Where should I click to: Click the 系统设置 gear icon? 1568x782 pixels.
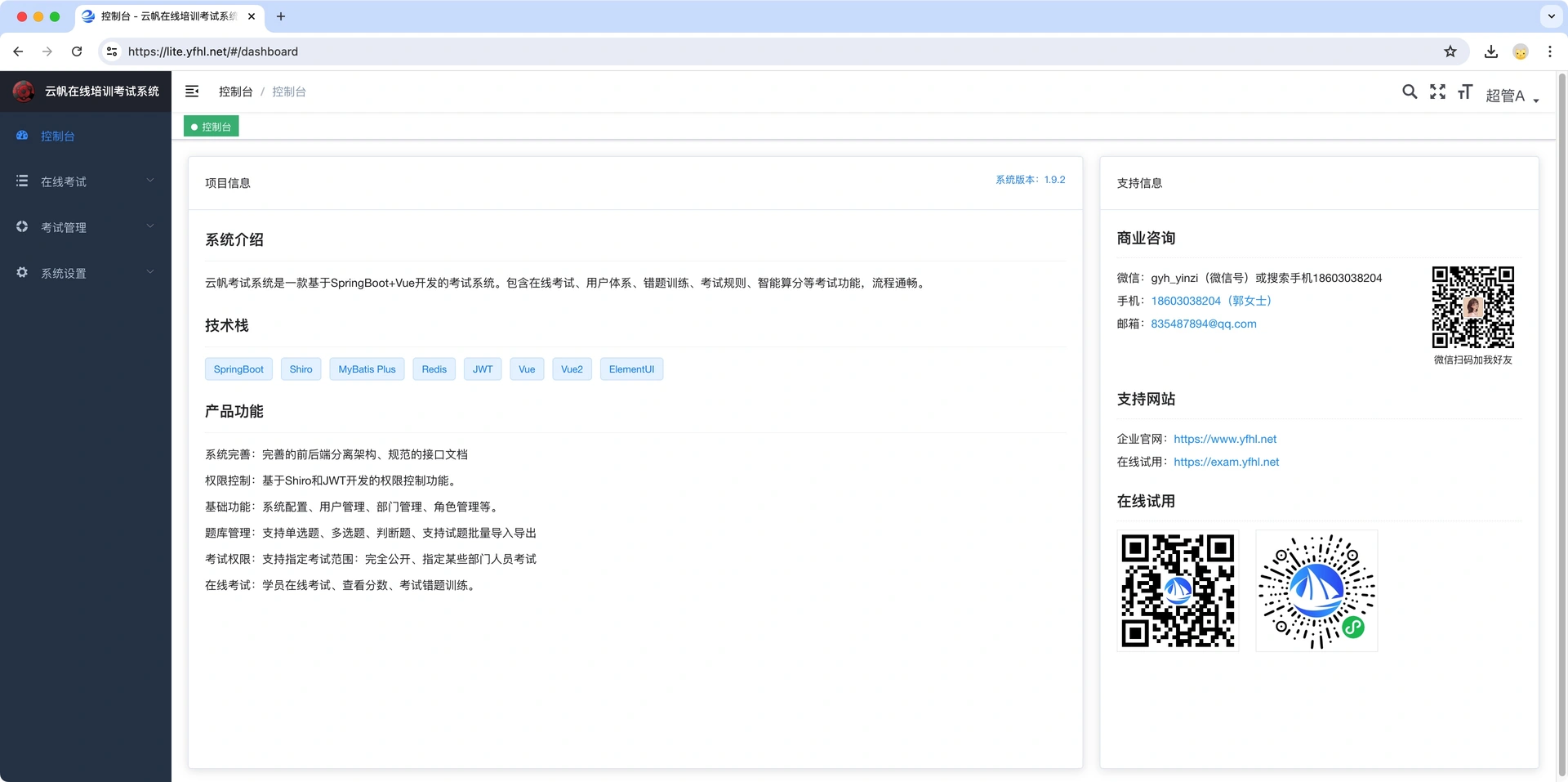[22, 272]
